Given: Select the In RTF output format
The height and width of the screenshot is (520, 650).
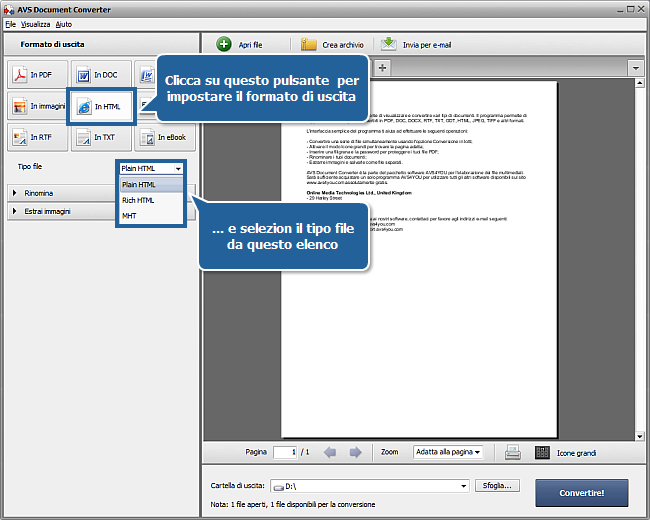Looking at the screenshot, I should pos(37,137).
